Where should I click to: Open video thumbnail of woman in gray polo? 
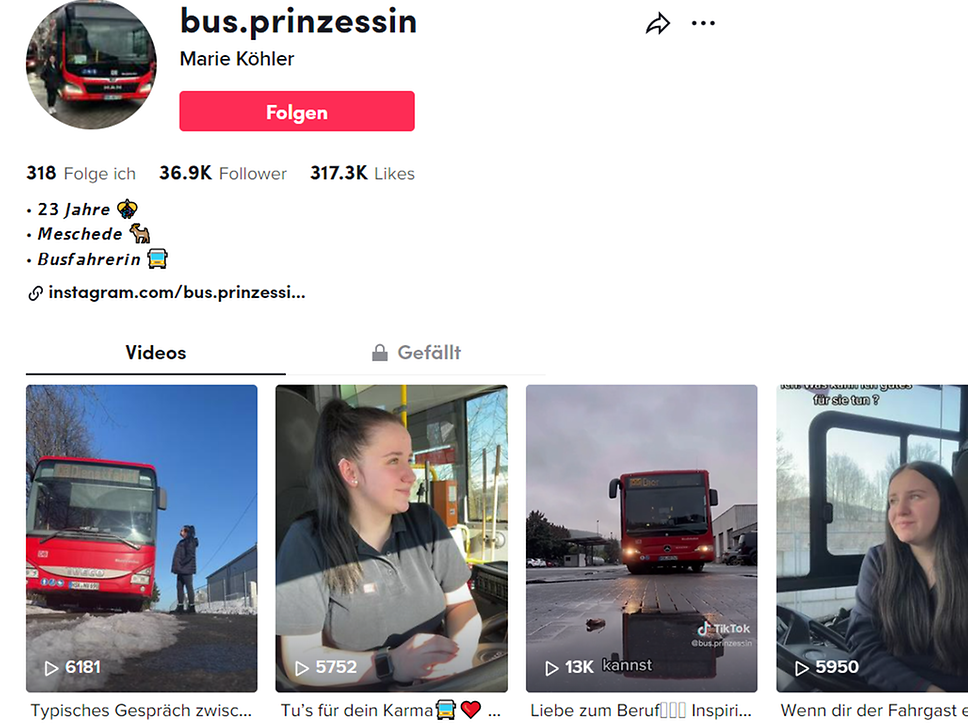click(391, 538)
